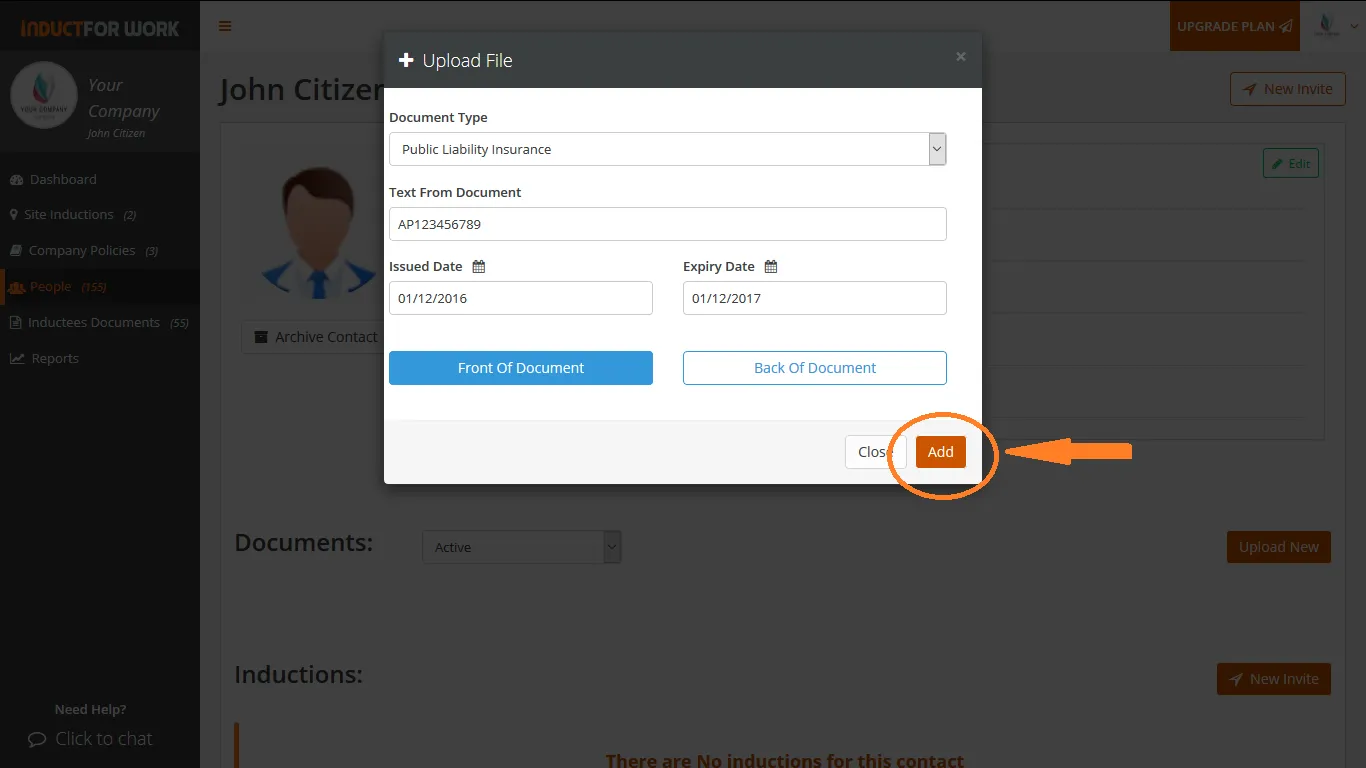Screen dimensions: 1366x768
Task: Click the company logo avatar in sidebar
Action: [x=44, y=96]
